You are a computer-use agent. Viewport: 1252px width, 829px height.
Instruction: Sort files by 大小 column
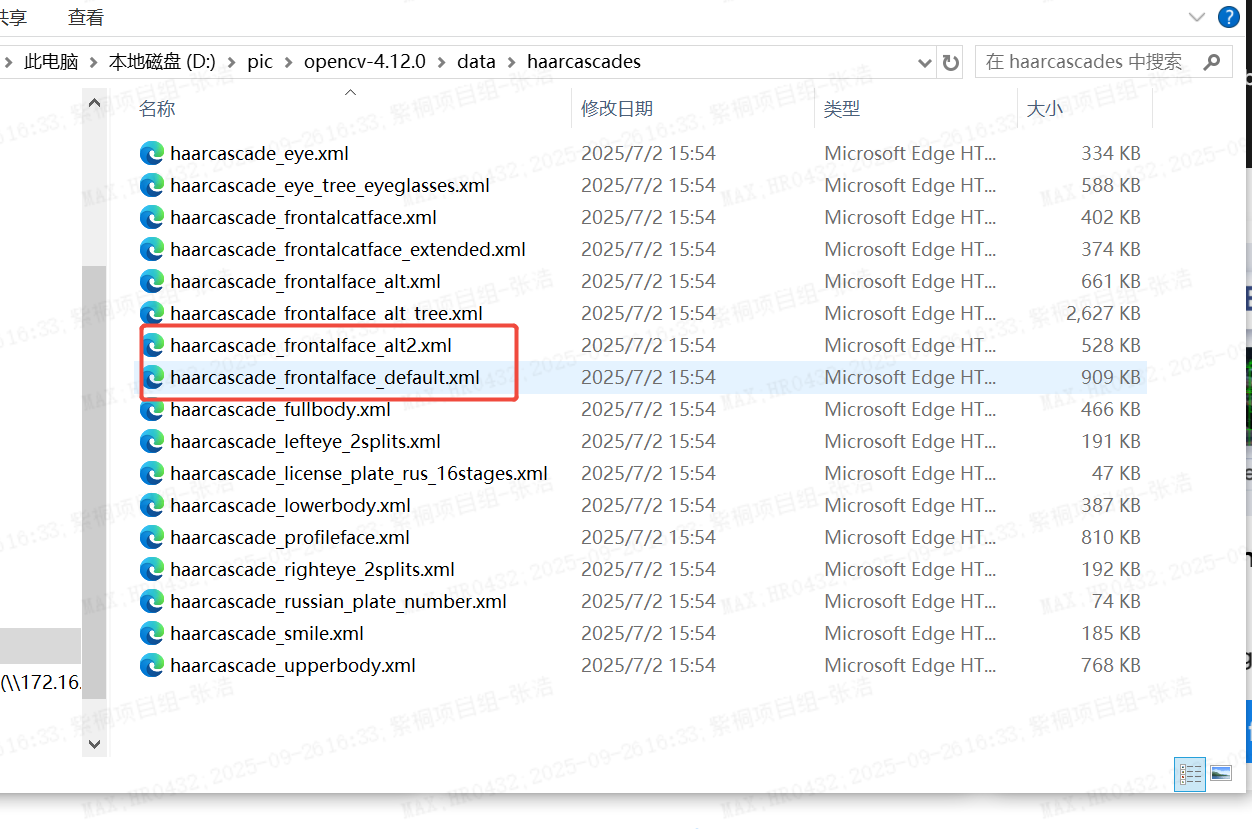[1045, 108]
